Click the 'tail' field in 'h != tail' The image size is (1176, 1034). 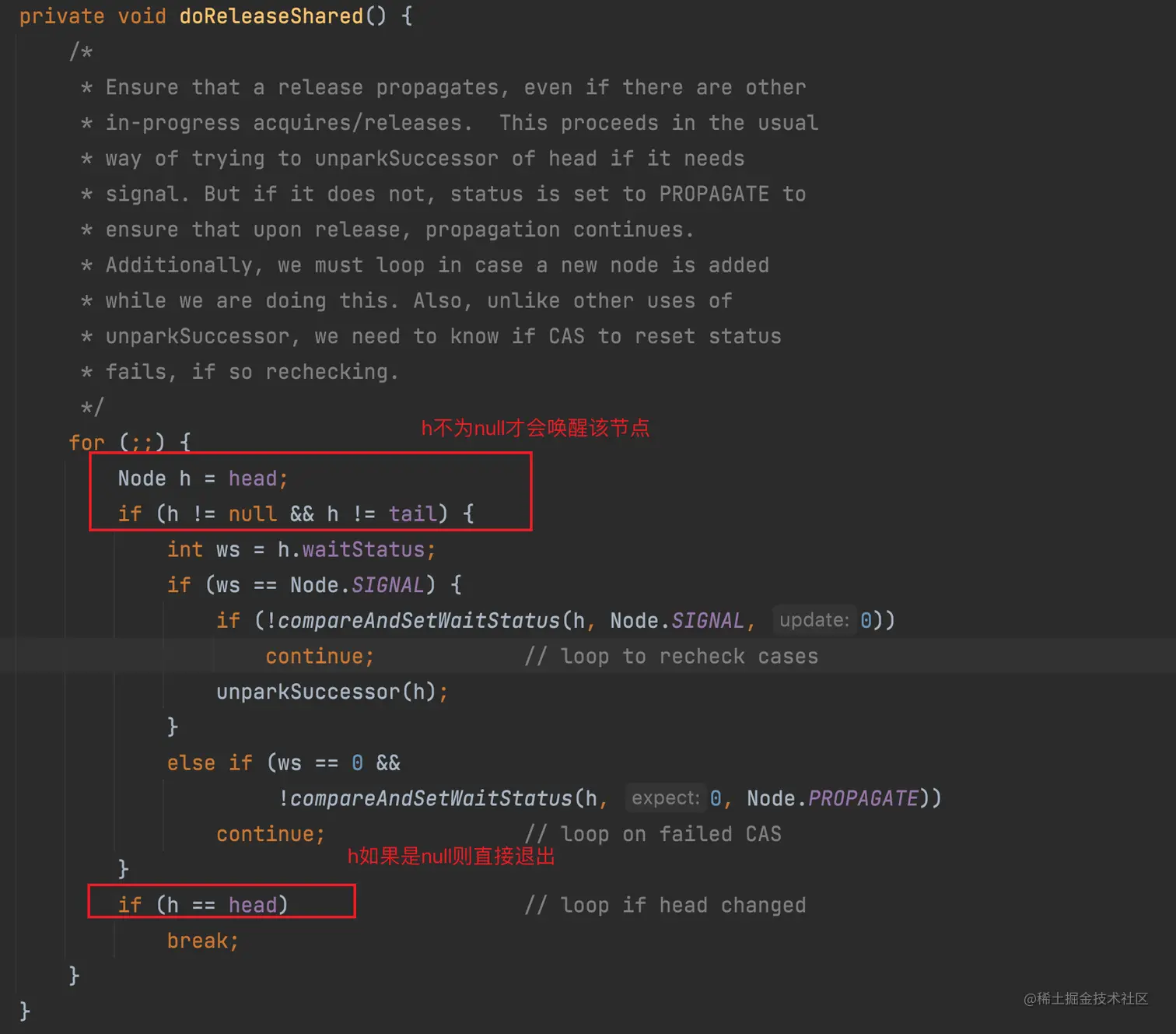[412, 513]
